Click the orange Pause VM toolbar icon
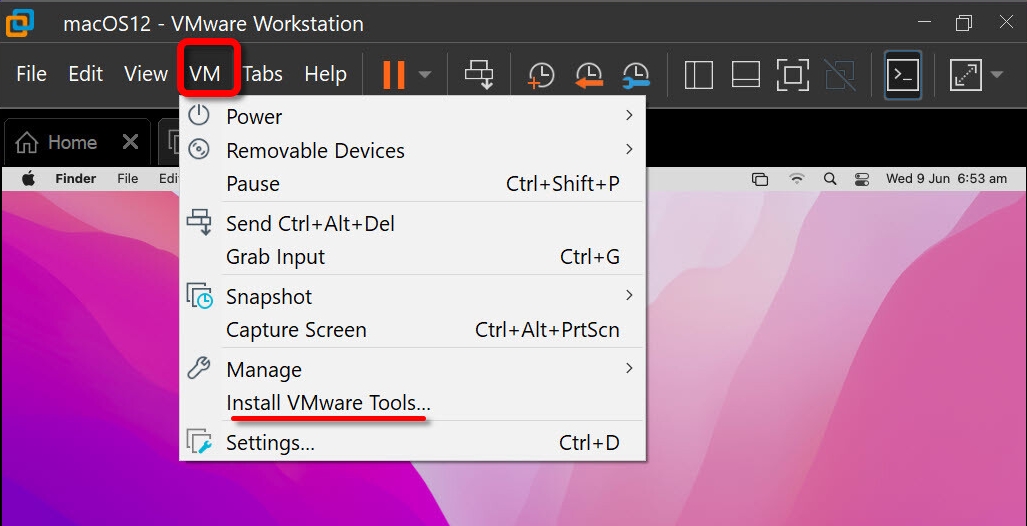 coord(394,75)
